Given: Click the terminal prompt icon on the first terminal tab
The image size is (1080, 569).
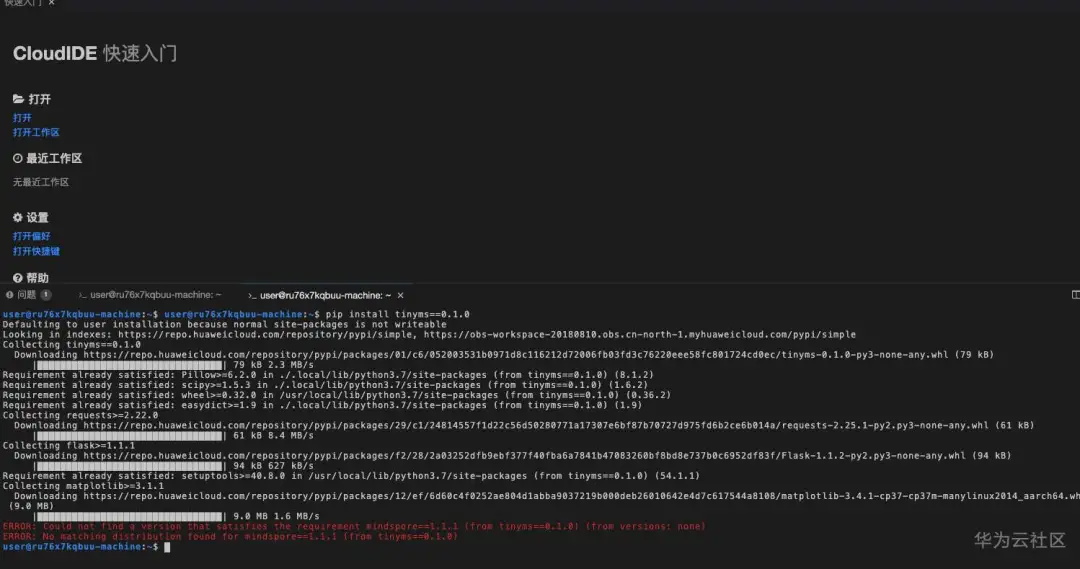Looking at the screenshot, I should [83, 295].
